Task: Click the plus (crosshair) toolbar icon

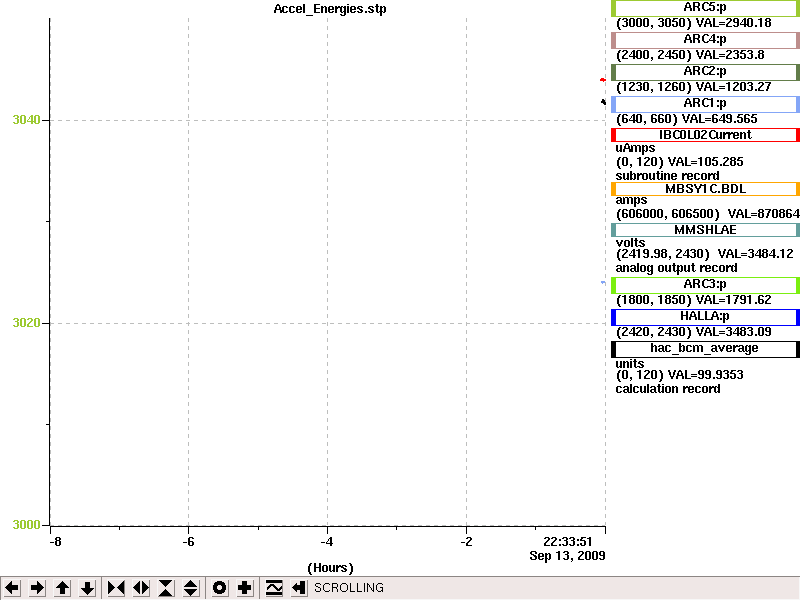Action: [244, 588]
